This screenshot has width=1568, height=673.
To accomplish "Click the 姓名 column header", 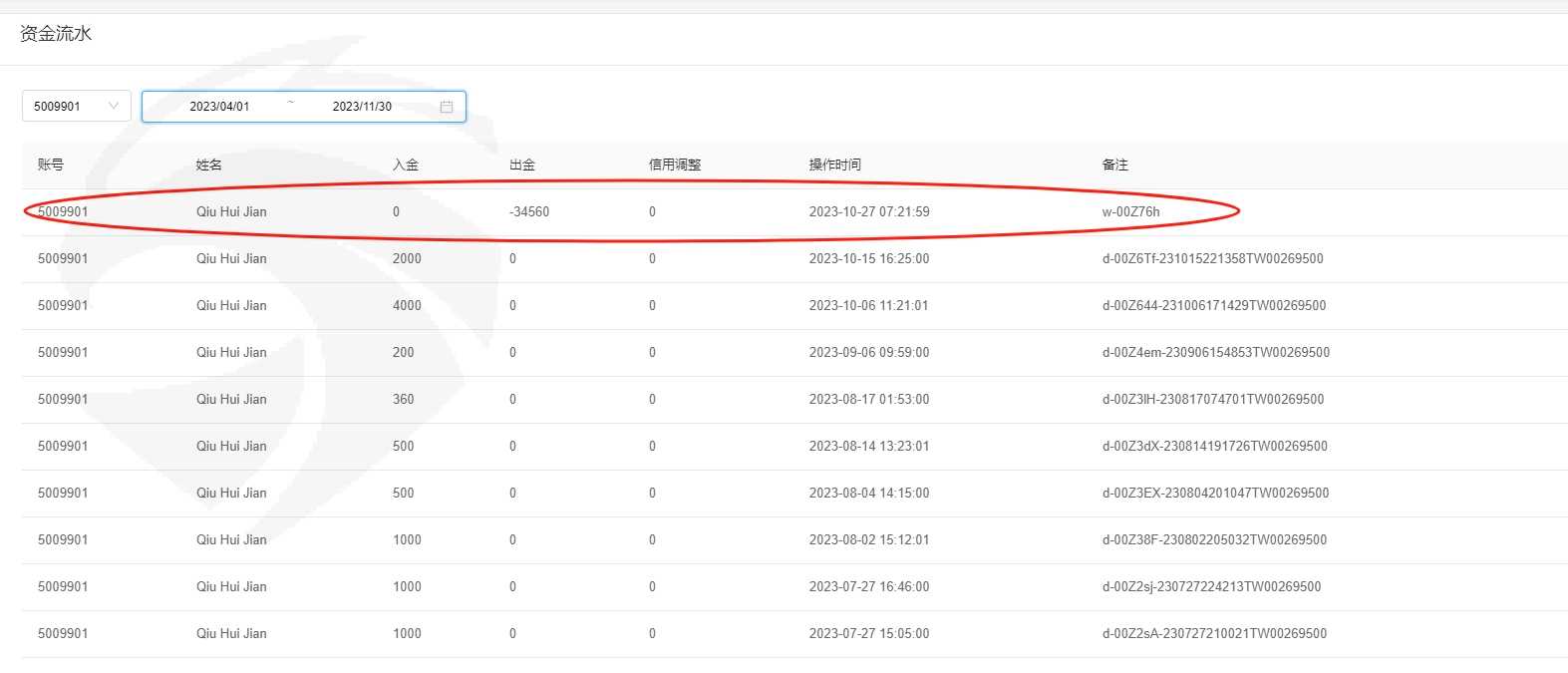I will [x=209, y=165].
